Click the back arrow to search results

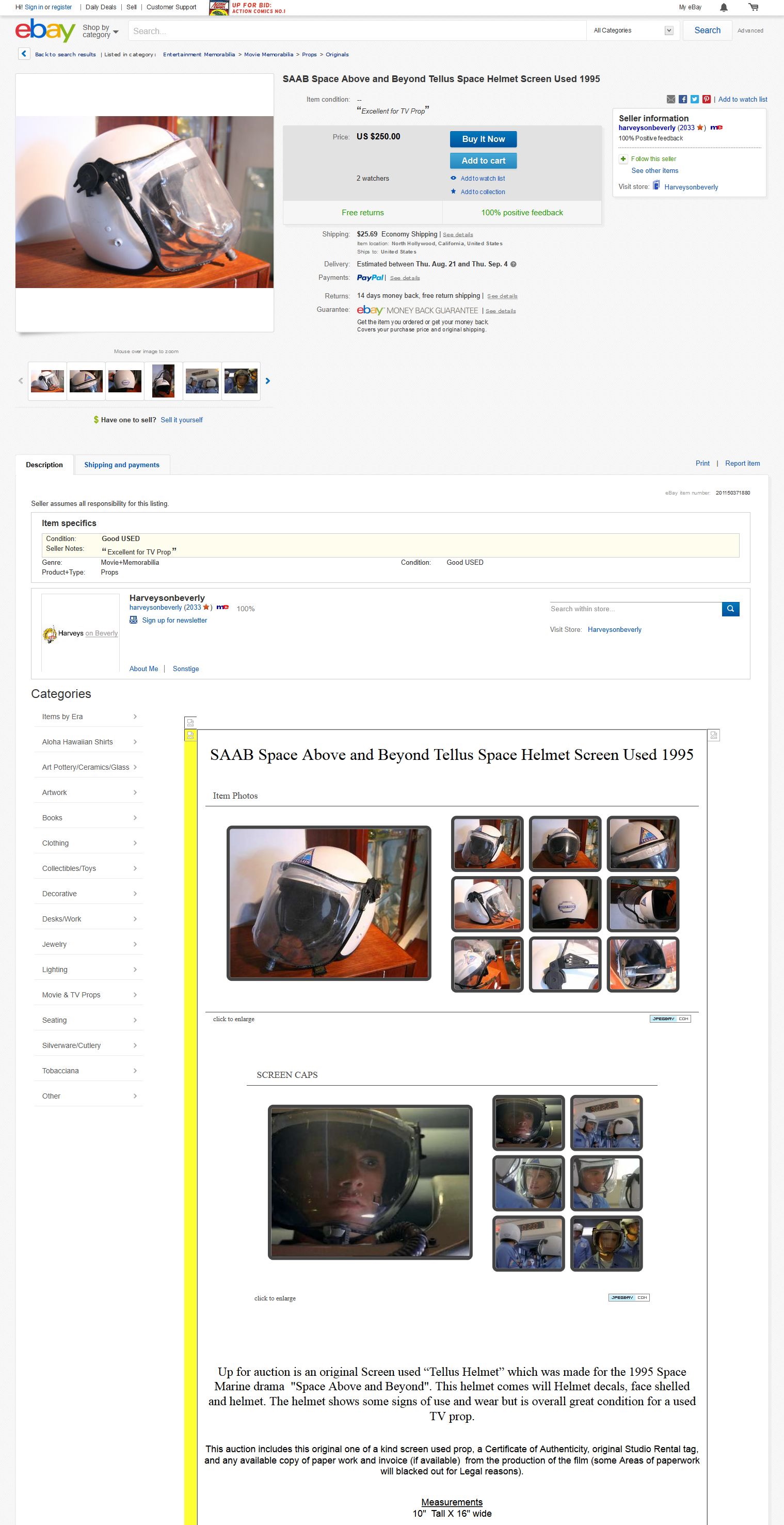coord(24,54)
